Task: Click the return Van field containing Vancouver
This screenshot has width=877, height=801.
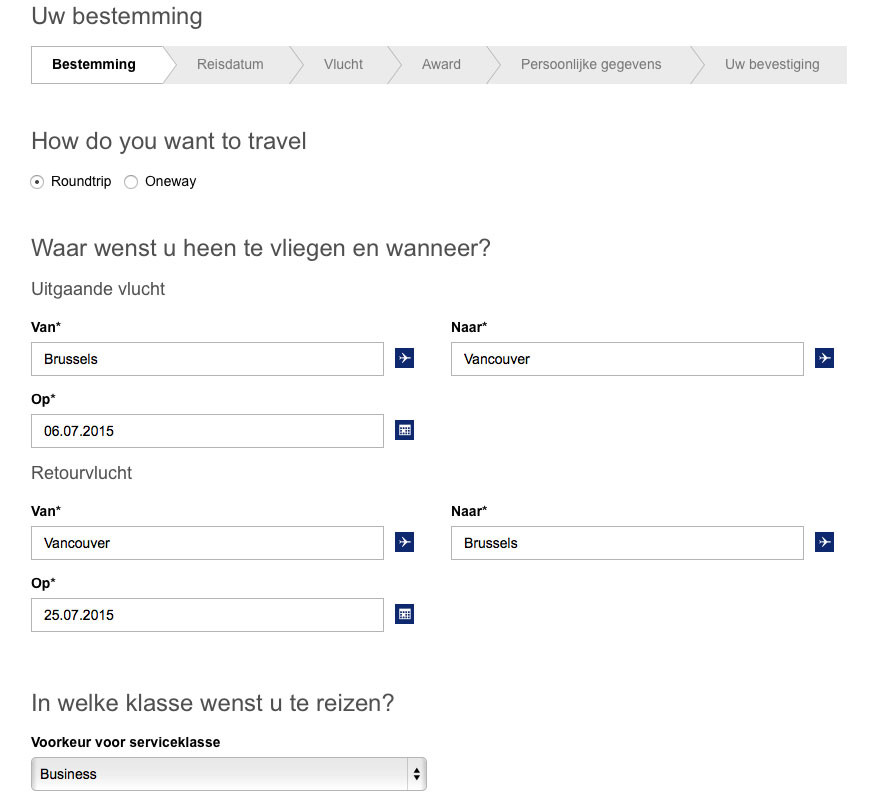Action: pos(207,543)
